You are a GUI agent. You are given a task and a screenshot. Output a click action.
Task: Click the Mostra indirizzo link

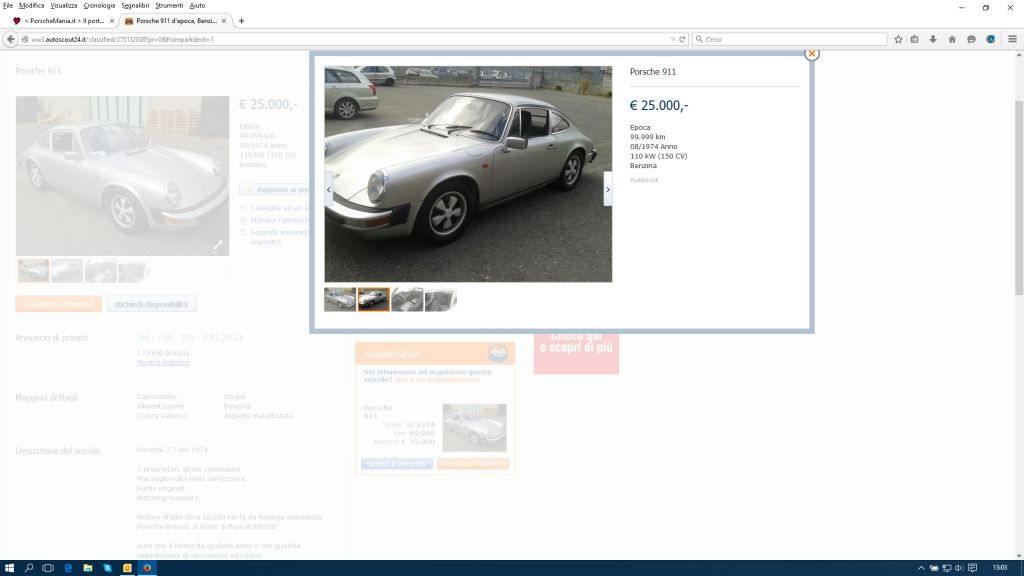[163, 362]
